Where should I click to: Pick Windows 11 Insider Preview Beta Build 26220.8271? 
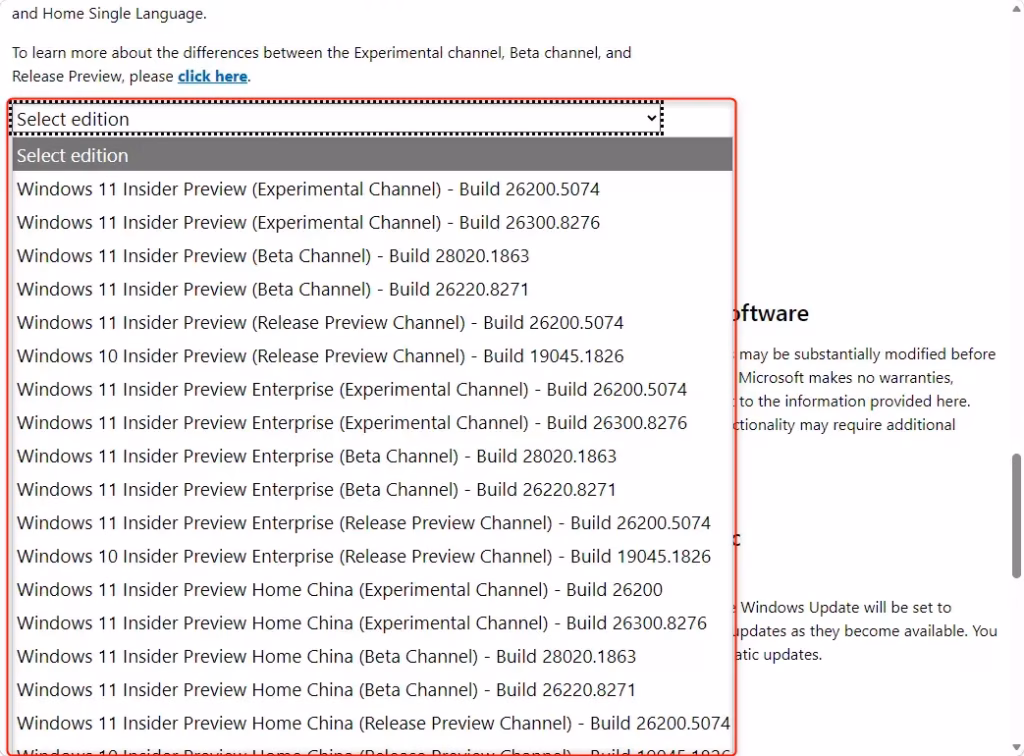273,289
